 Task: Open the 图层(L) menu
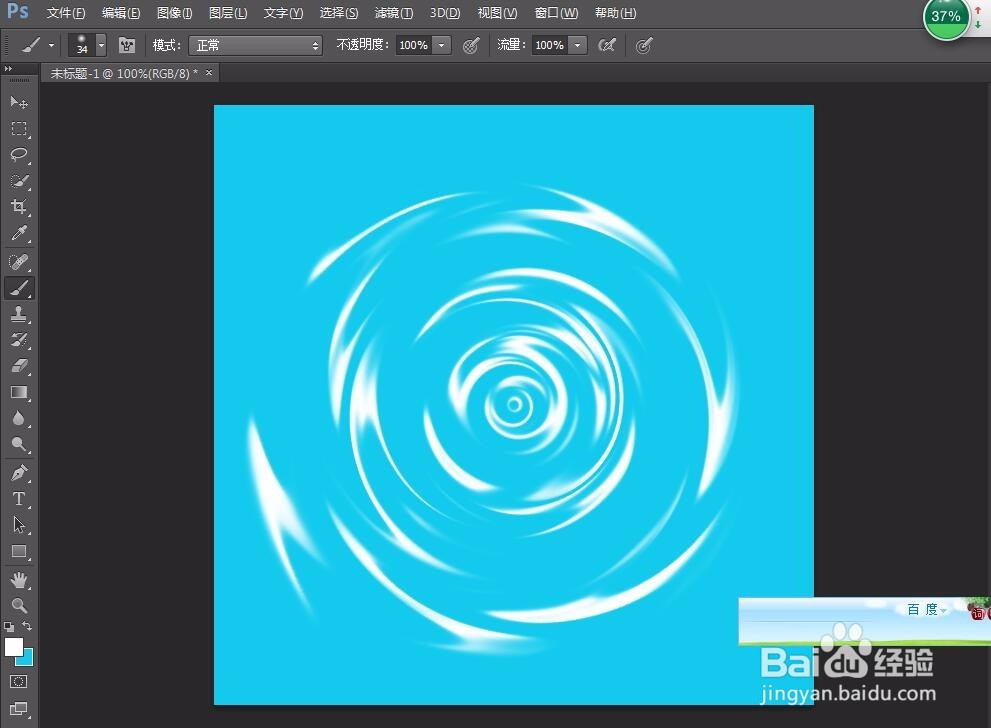228,13
